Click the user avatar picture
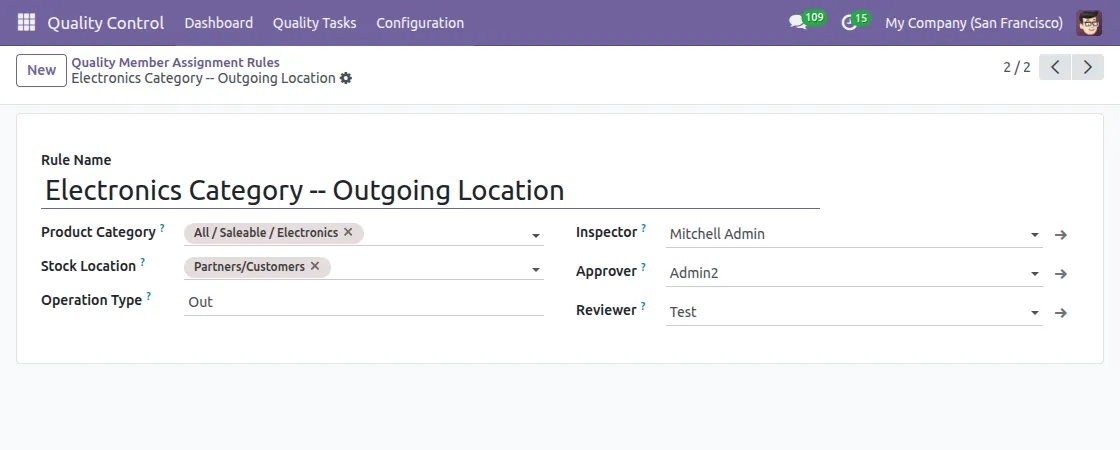This screenshot has height=450, width=1120. [1089, 22]
